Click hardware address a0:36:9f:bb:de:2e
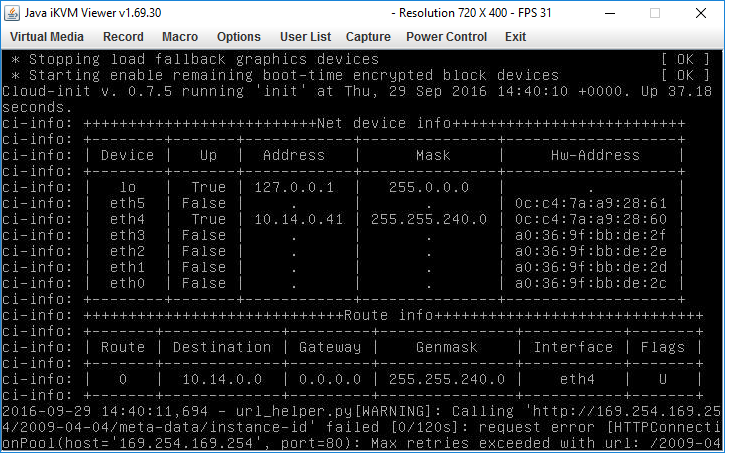 (590, 251)
